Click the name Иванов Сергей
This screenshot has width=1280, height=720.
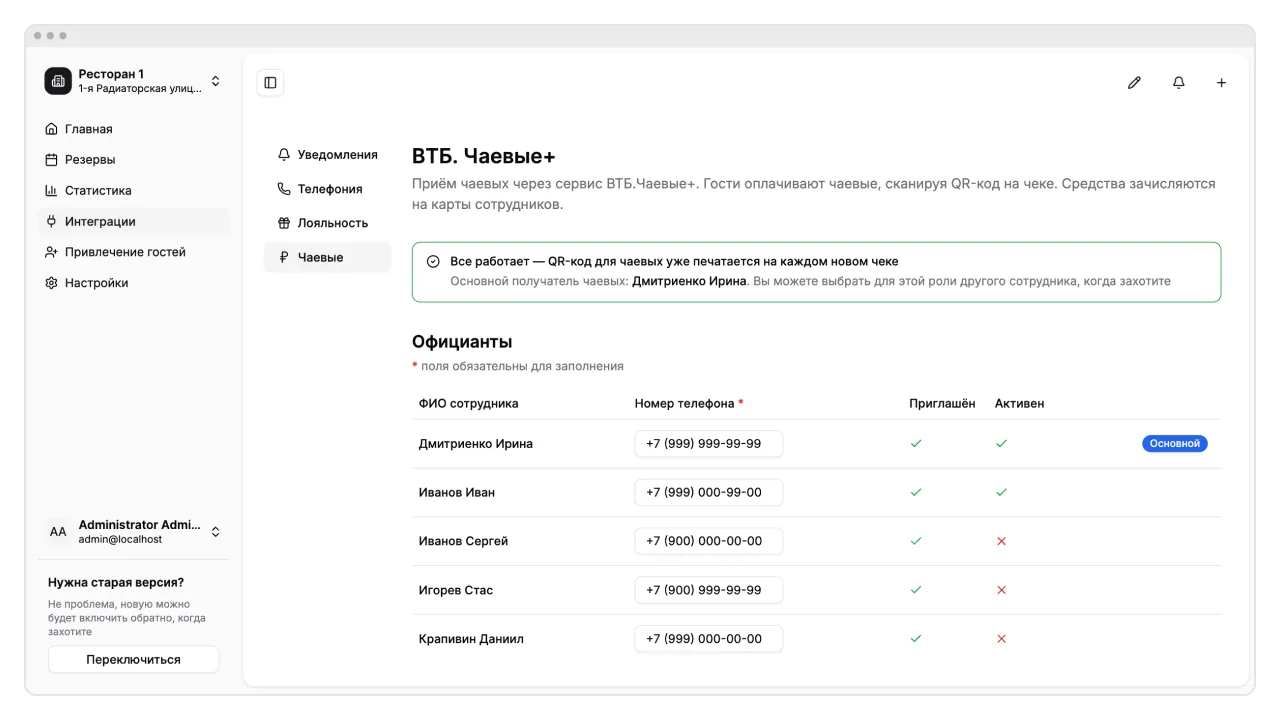(x=463, y=541)
